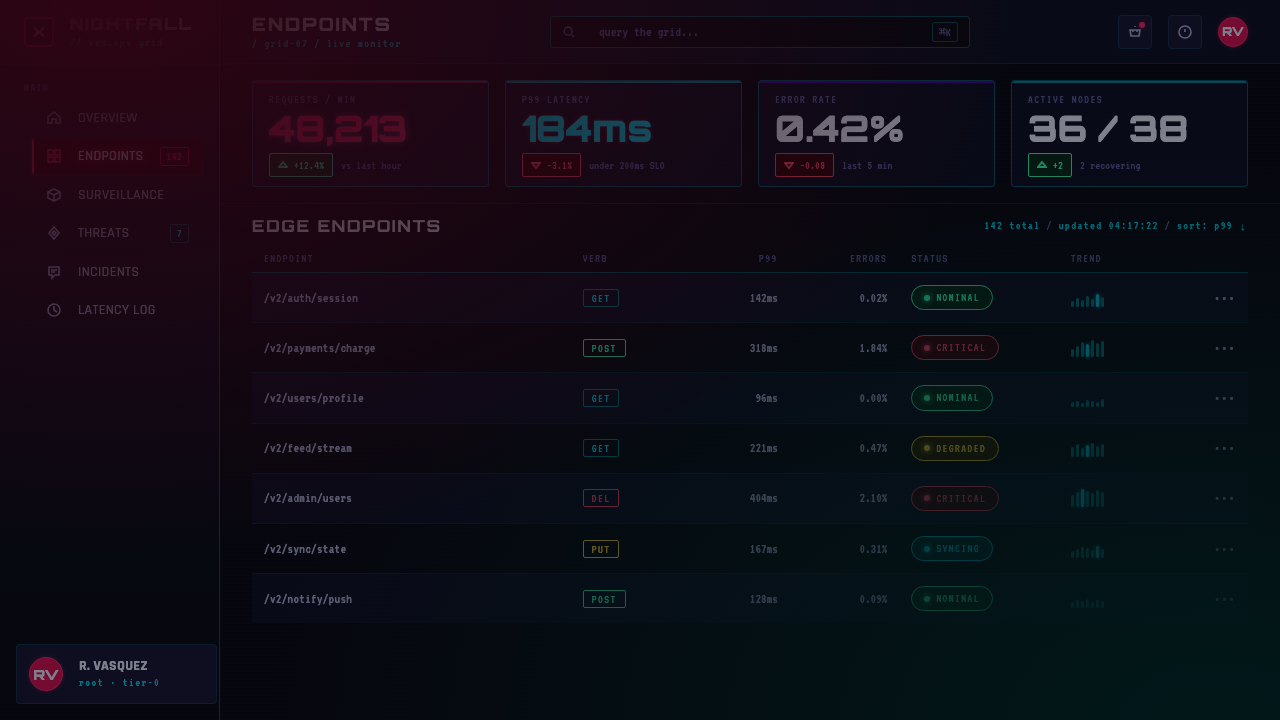1280x720 pixels.
Task: Click the -3.1% down-arrow badge
Action: tap(551, 165)
